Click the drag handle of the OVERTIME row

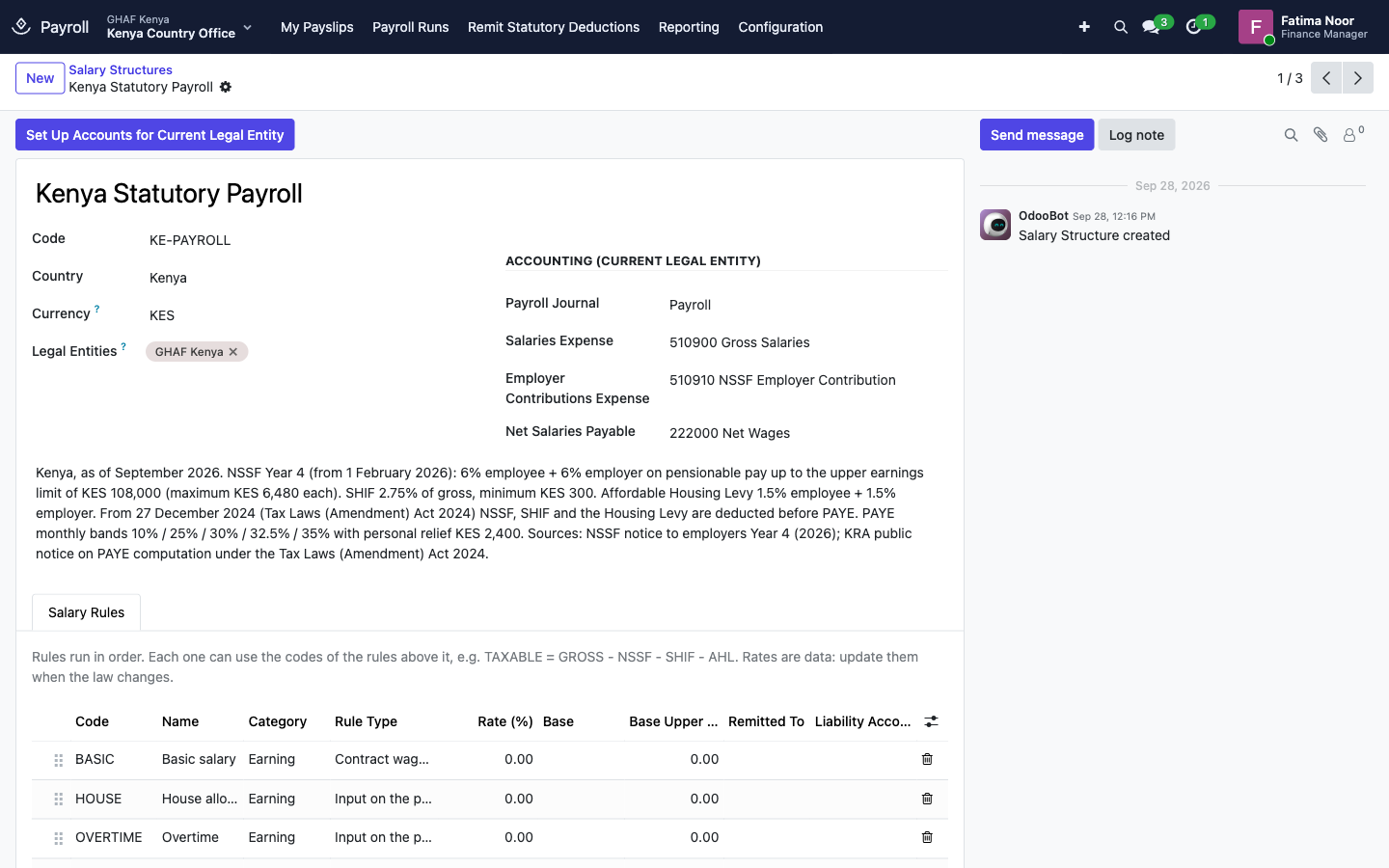click(x=59, y=838)
